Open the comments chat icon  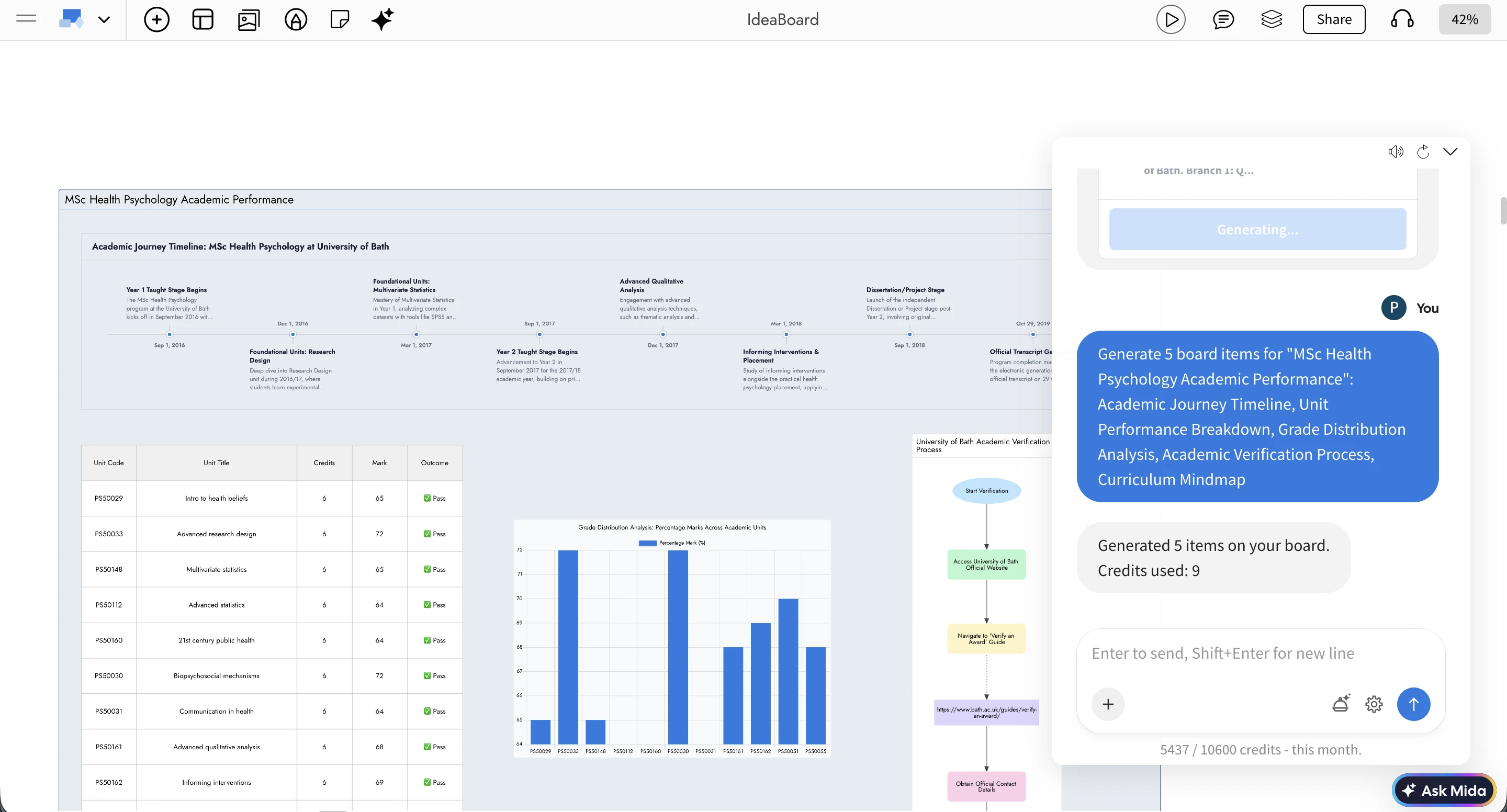pos(1223,19)
